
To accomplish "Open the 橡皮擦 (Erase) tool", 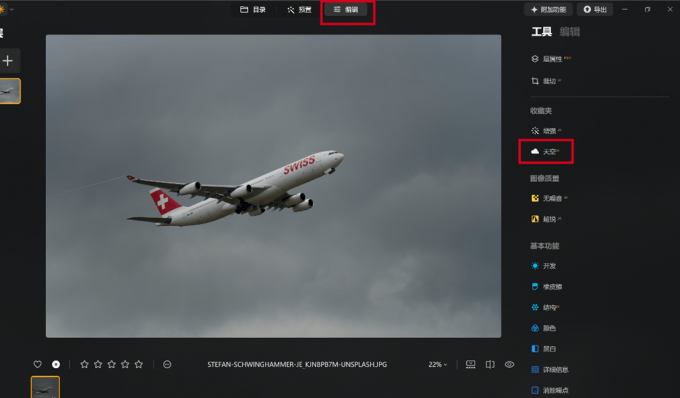I will [x=547, y=287].
